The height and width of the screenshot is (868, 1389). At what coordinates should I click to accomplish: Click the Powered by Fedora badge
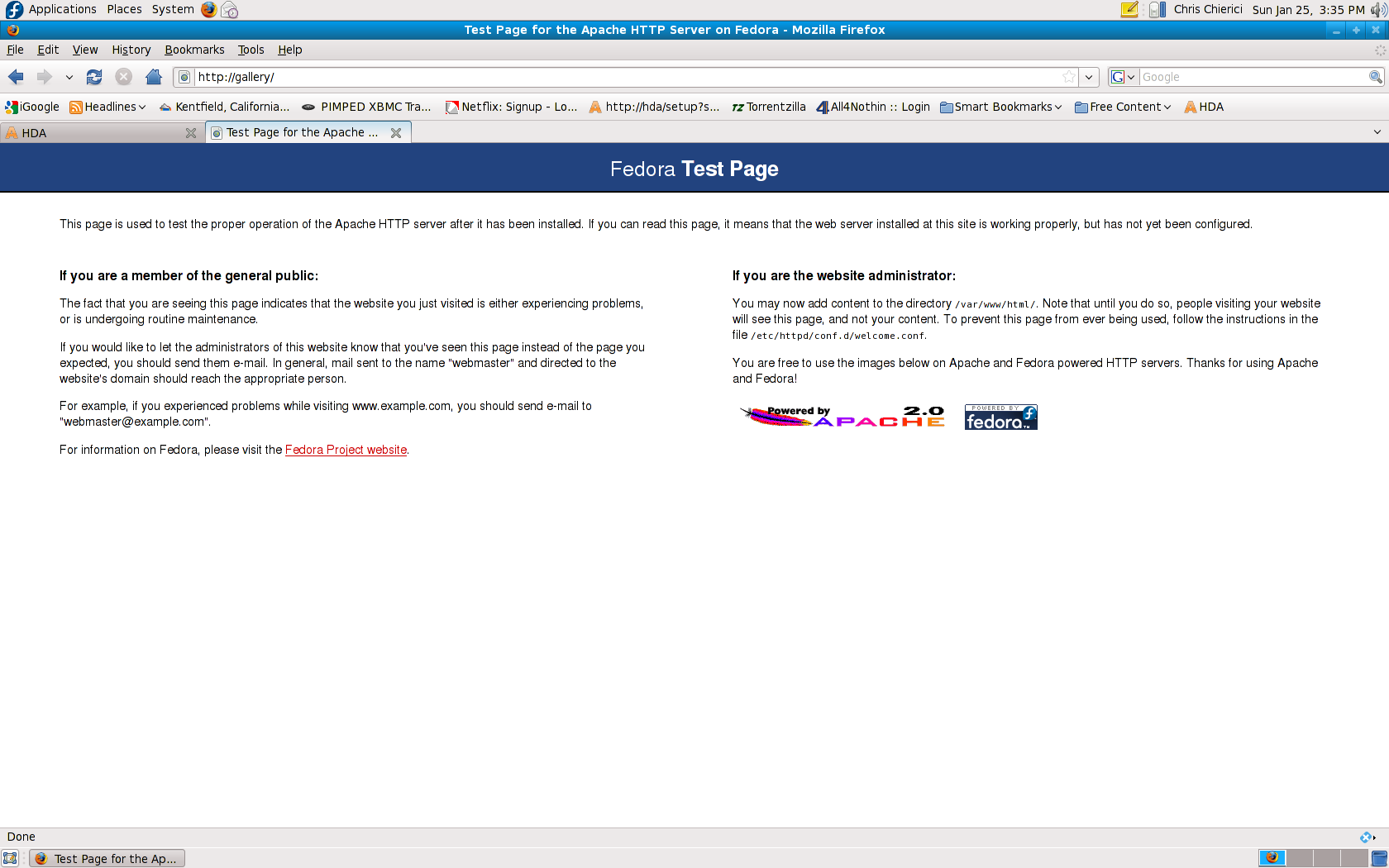pyautogui.click(x=1001, y=417)
